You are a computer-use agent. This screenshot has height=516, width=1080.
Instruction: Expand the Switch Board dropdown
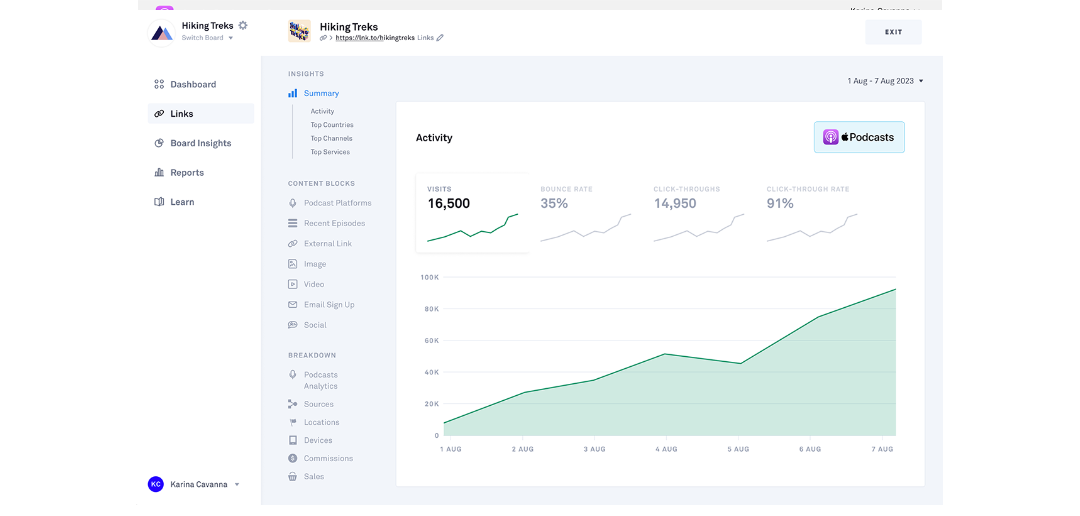click(x=207, y=38)
